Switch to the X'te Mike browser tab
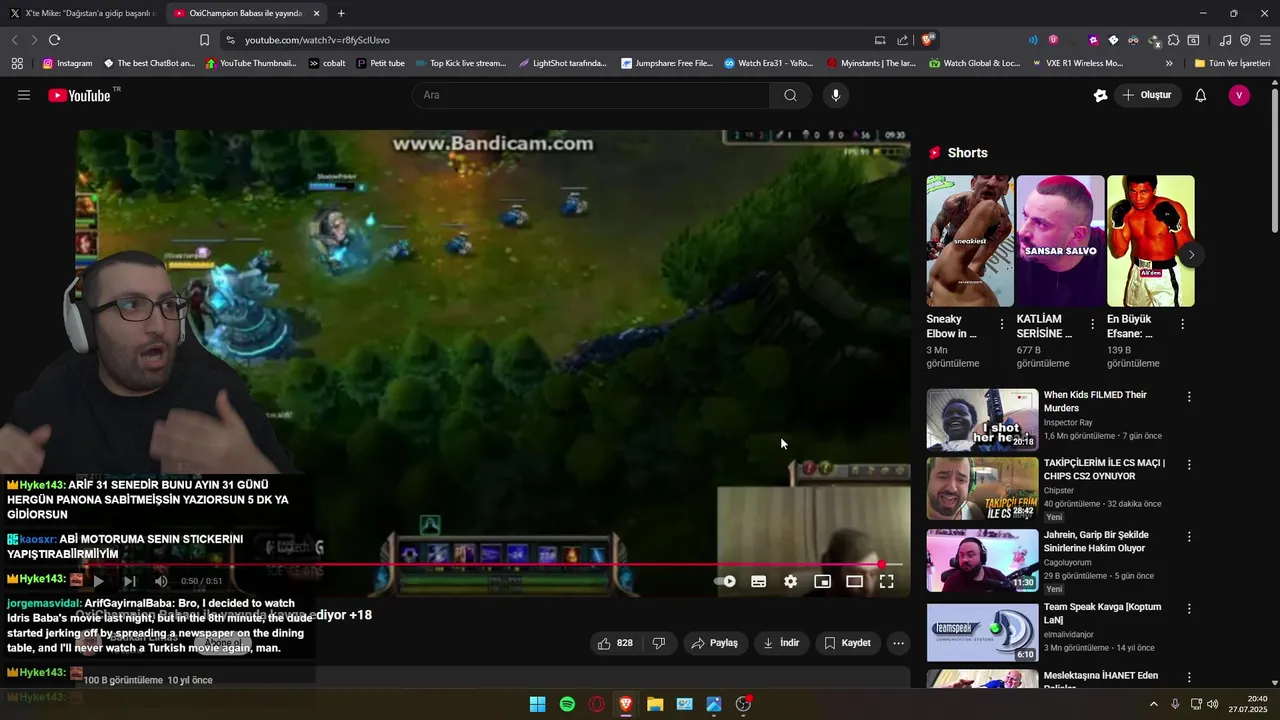This screenshot has width=1280, height=720. coord(82,13)
